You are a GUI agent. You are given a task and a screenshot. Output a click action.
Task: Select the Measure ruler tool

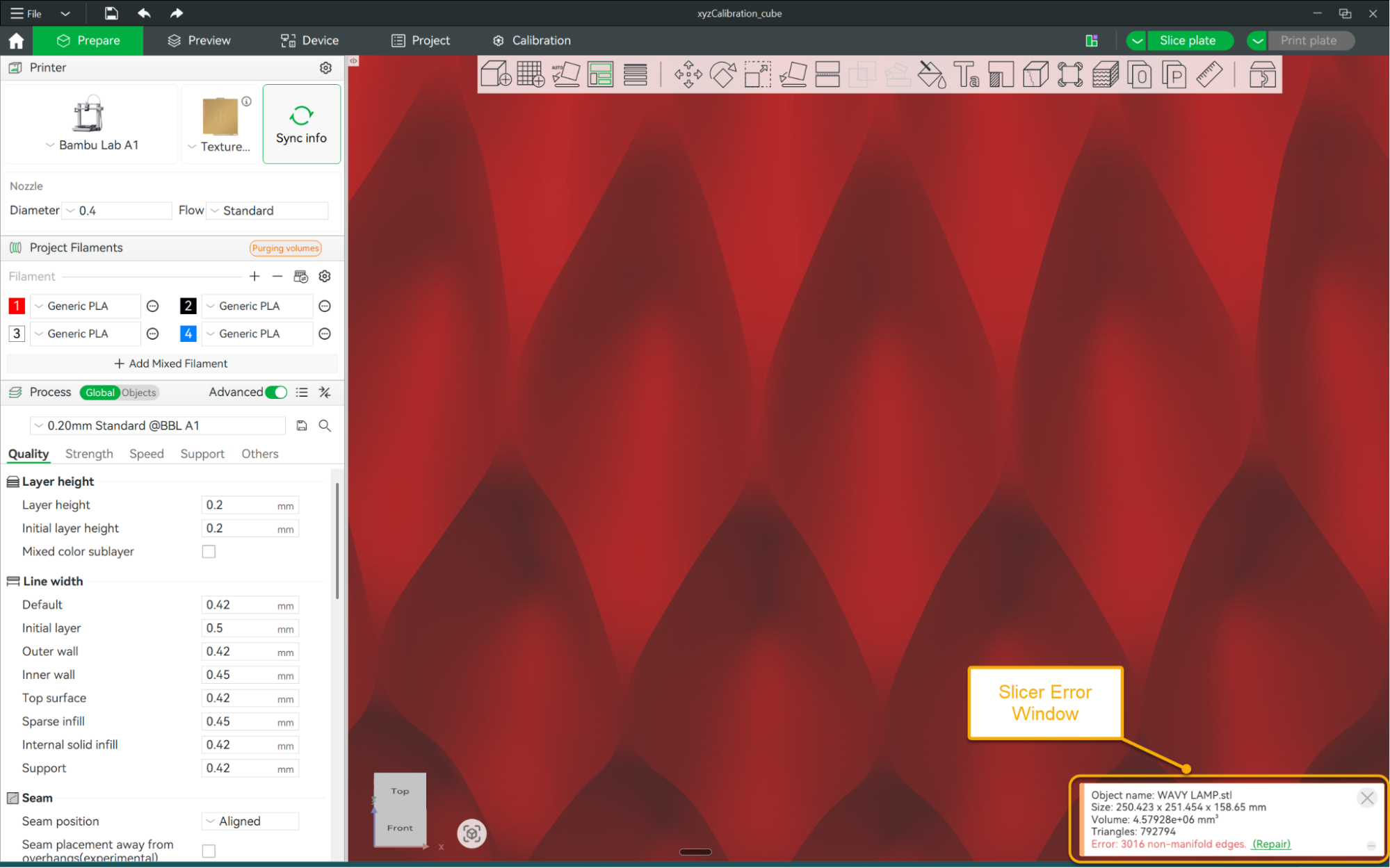(1209, 74)
